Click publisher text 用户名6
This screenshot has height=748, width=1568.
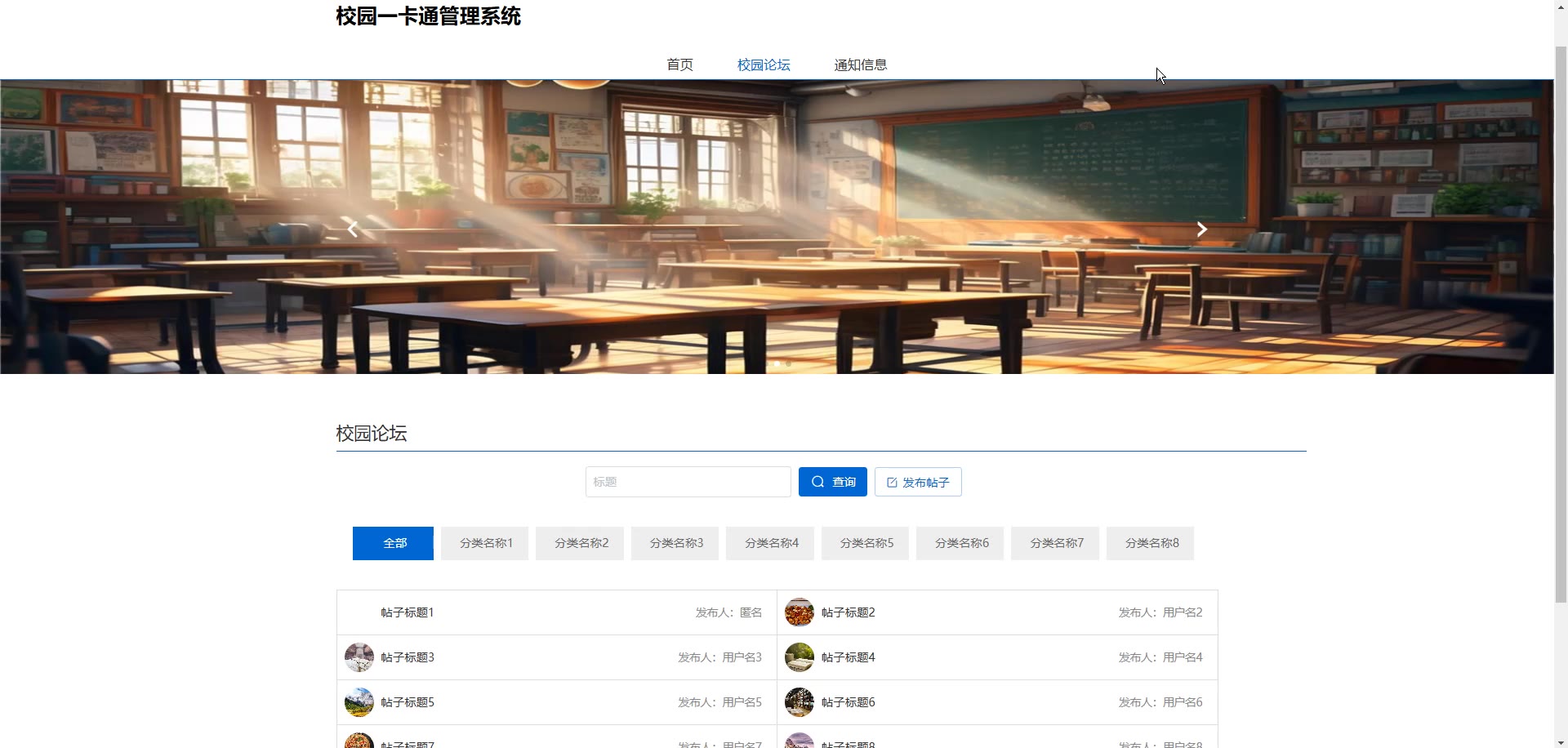(1183, 702)
